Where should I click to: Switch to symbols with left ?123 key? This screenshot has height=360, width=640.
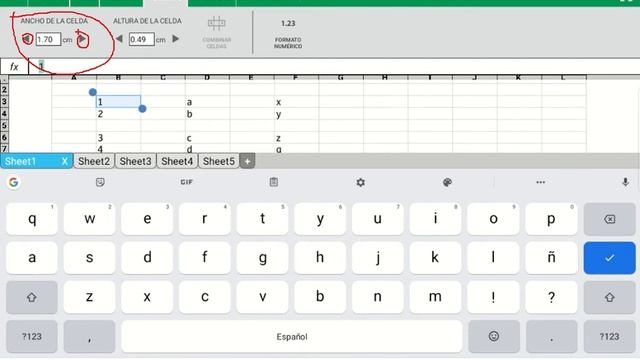pos(32,336)
